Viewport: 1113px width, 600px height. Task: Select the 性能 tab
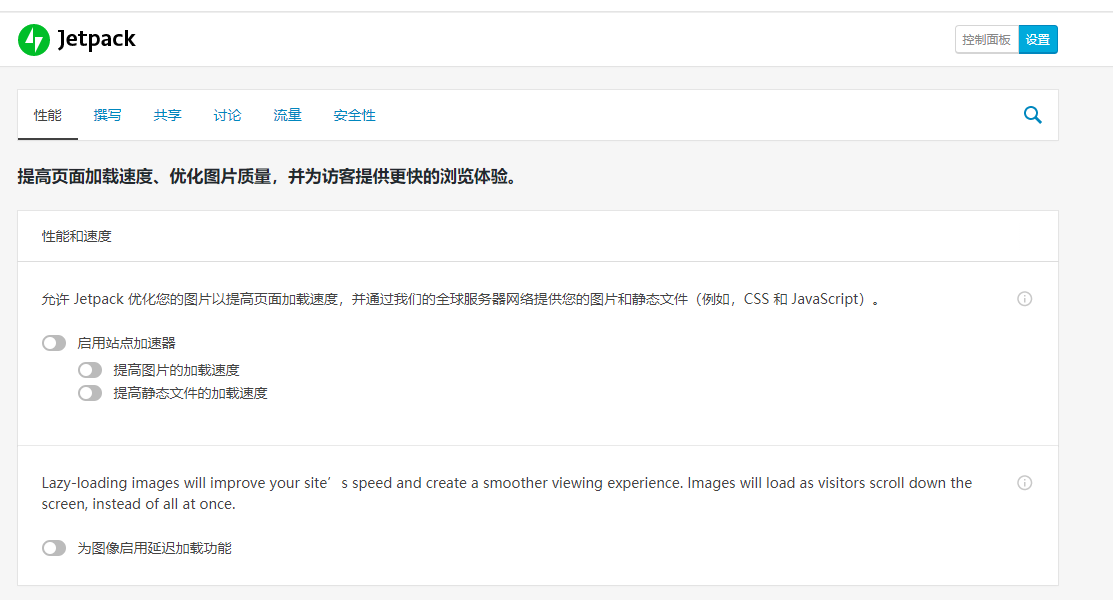[x=48, y=115]
